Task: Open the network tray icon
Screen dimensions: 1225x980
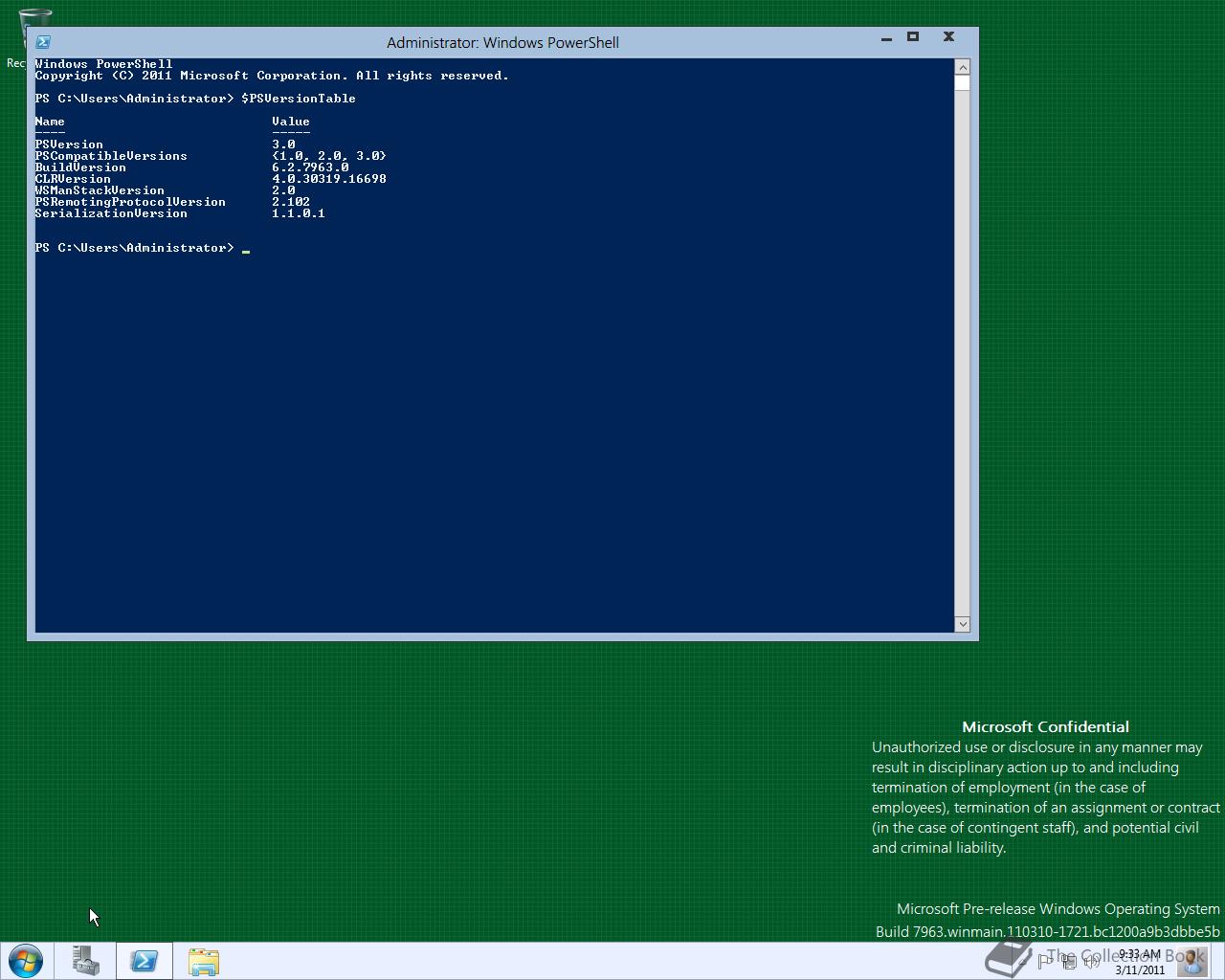Action: [1068, 962]
